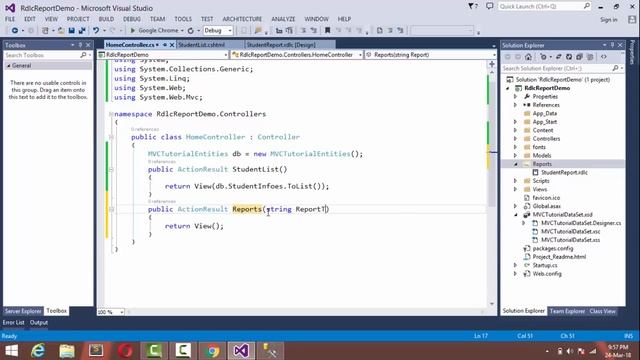Click the Comment selected lines icon
640x360 pixels.
(303, 31)
